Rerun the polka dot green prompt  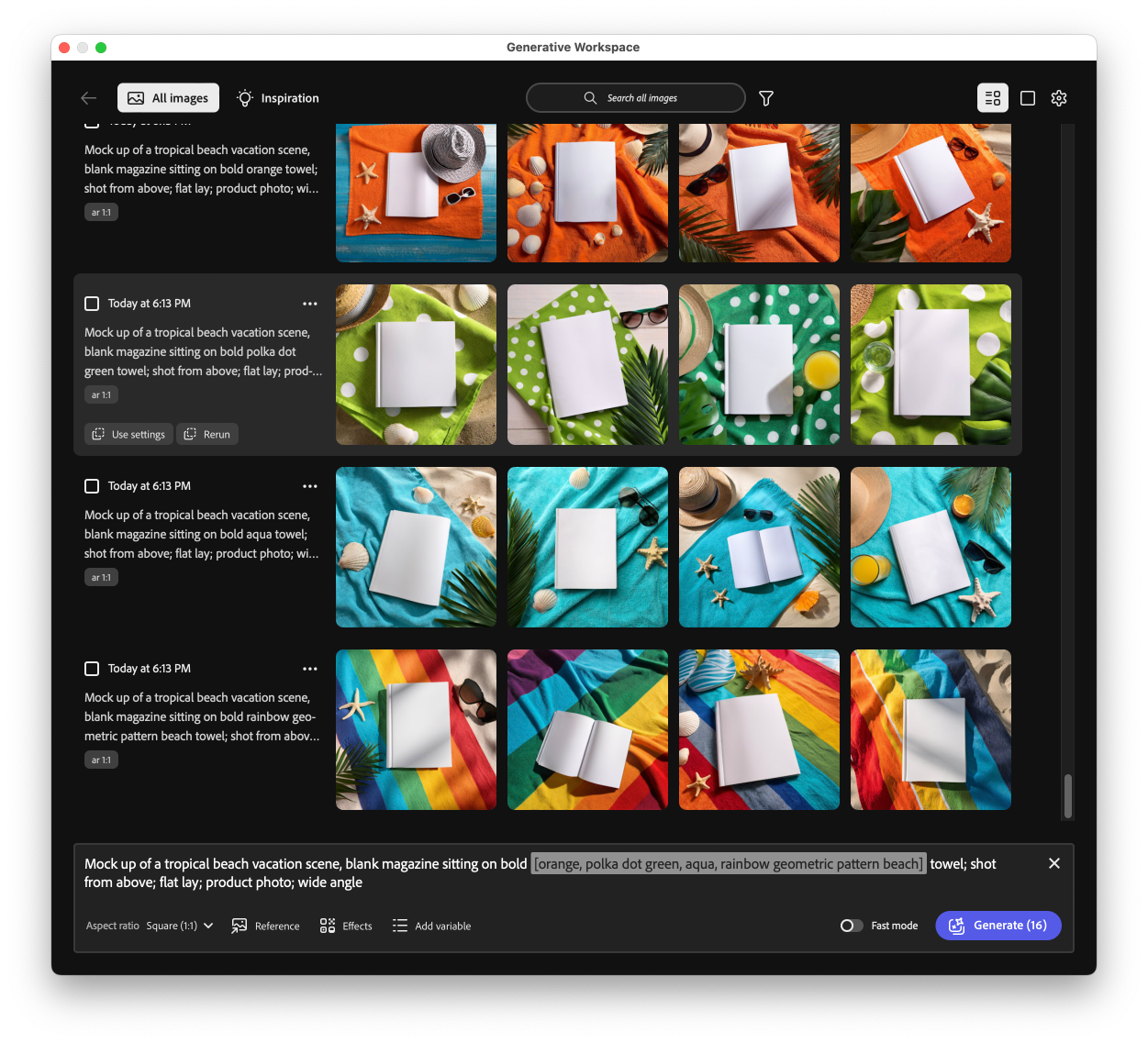pyautogui.click(x=206, y=434)
